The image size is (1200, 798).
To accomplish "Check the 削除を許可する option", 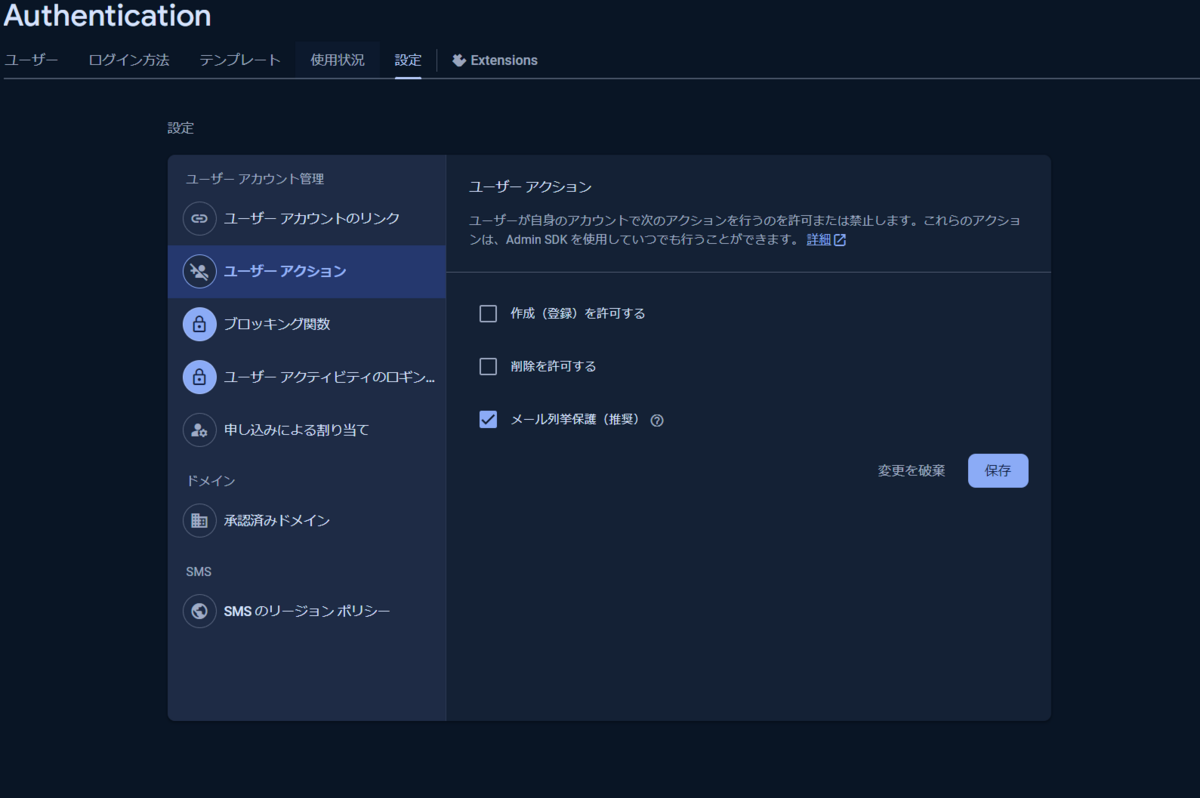I will pyautogui.click(x=488, y=366).
